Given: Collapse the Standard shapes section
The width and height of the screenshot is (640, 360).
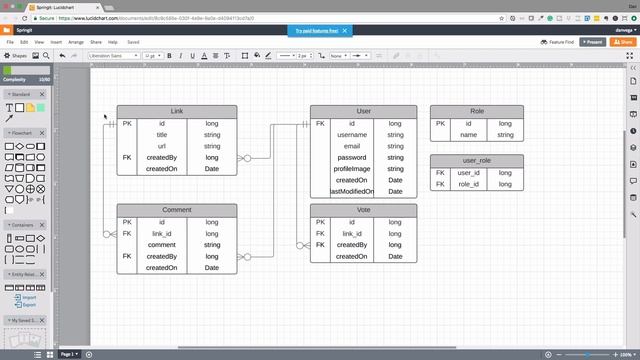Looking at the screenshot, I should pos(19,94).
